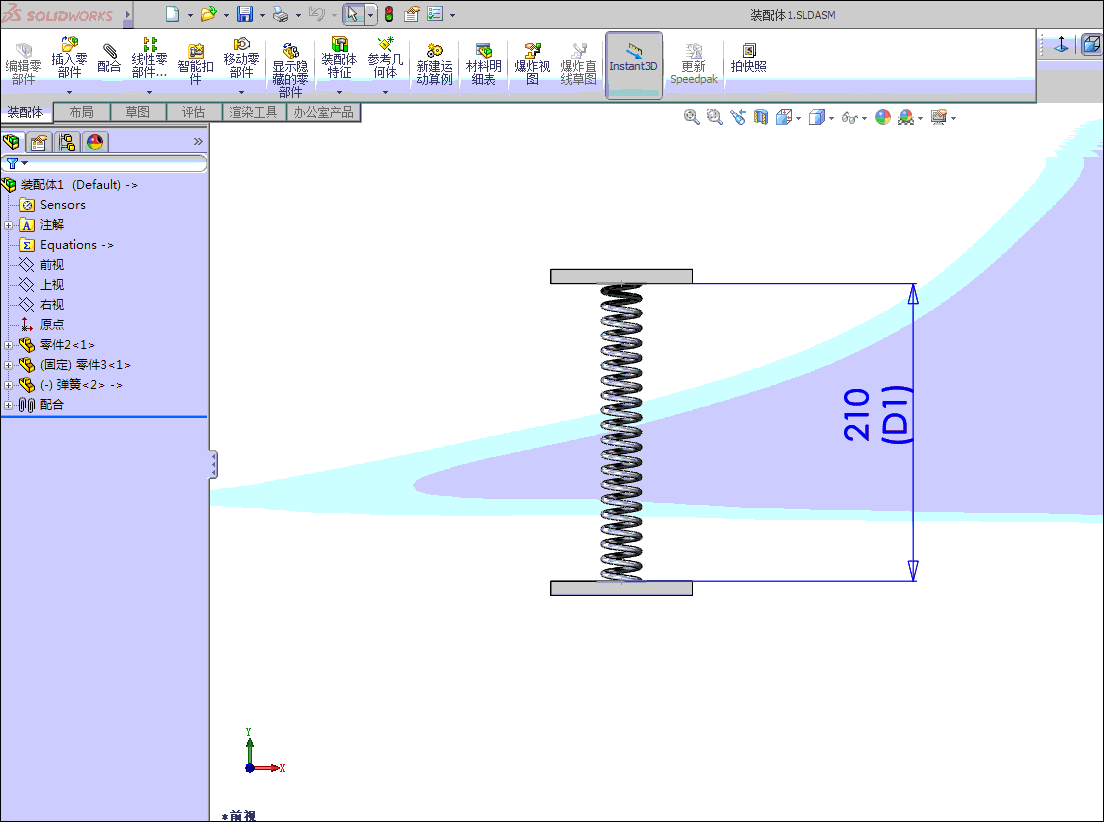Toggle Hide/Show Items glasses icon

[x=850, y=118]
